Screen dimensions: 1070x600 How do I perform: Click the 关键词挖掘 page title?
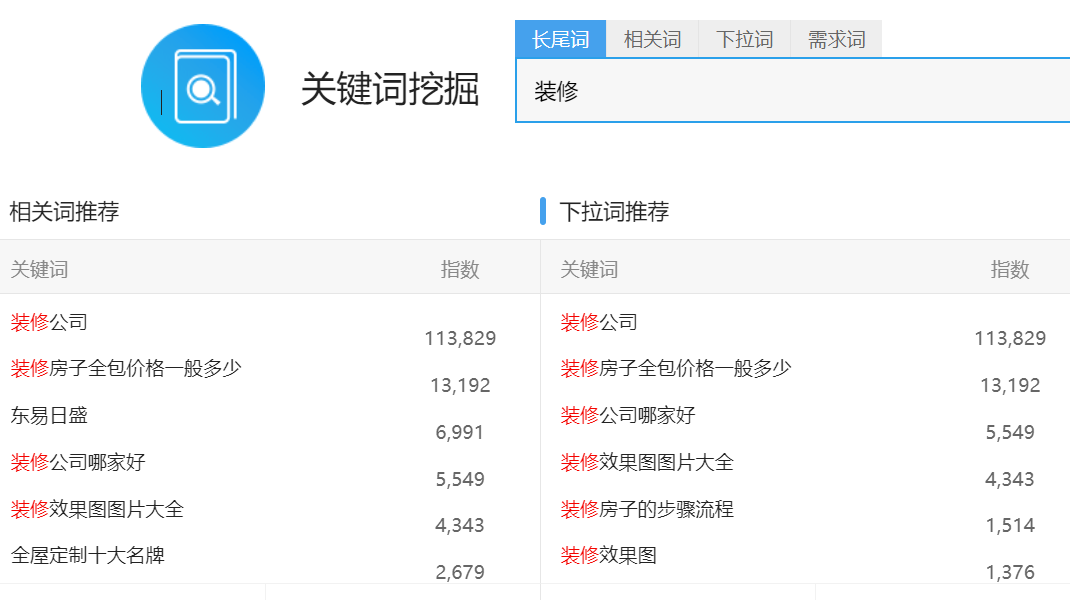[x=390, y=89]
